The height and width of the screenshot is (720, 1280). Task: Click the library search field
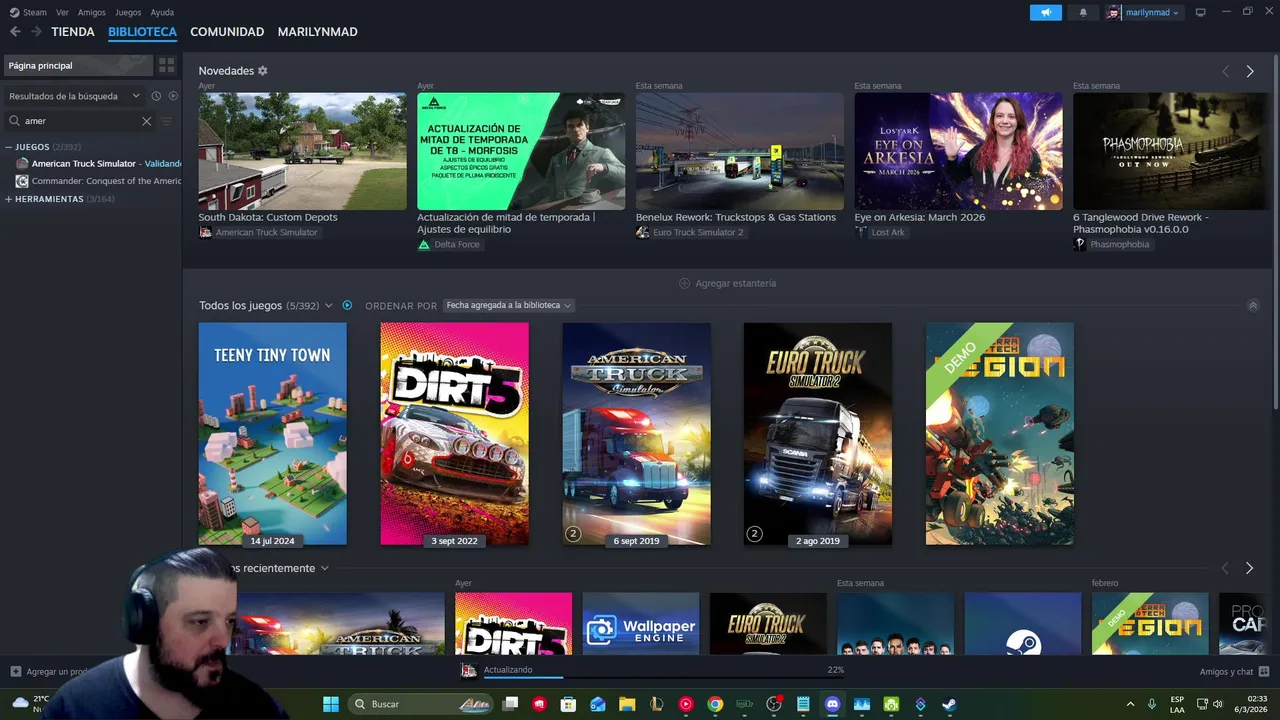point(80,121)
